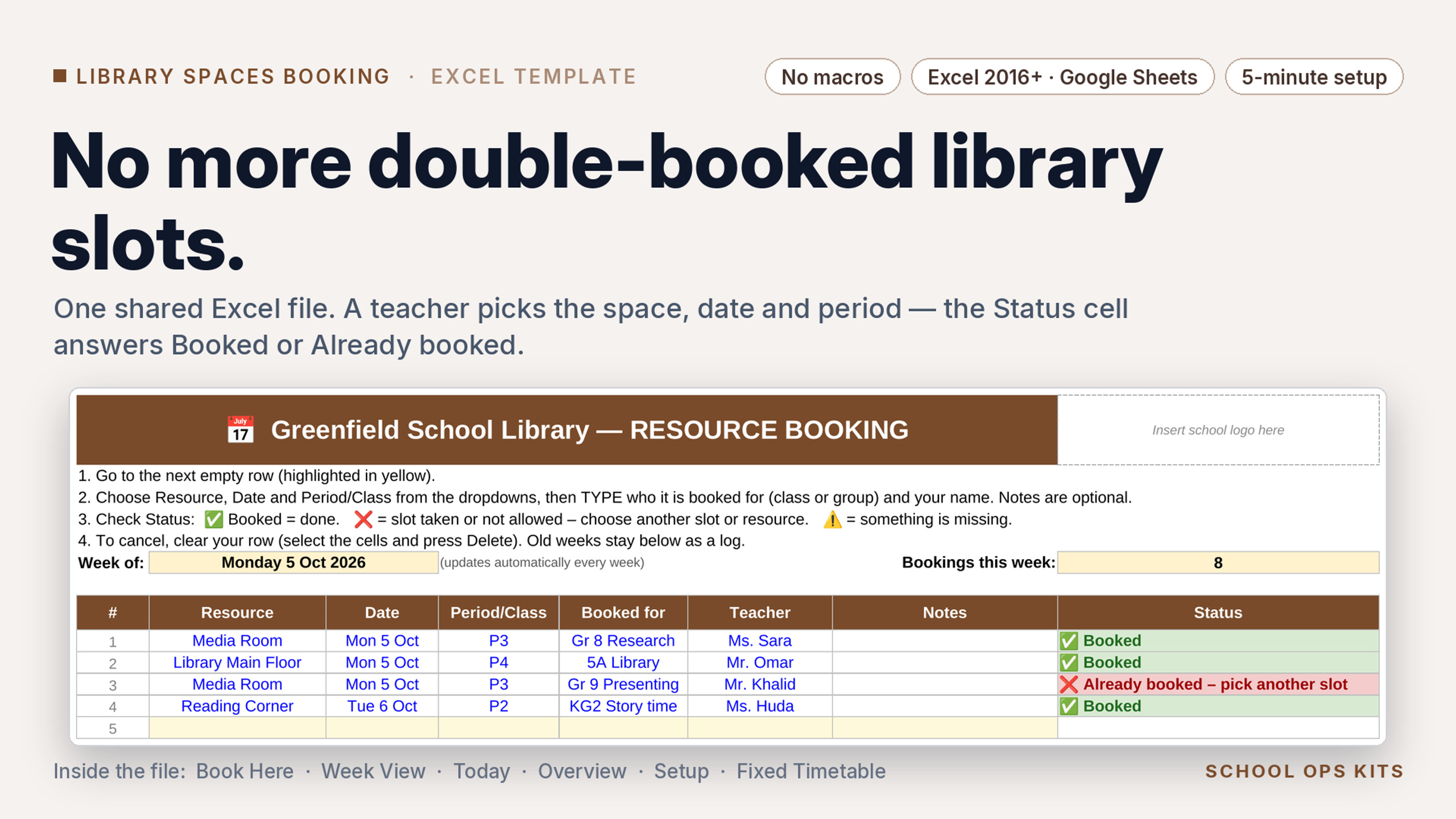Click the empty yellow Resource cell in row 5
Screen dimensions: 1456x819
237,728
